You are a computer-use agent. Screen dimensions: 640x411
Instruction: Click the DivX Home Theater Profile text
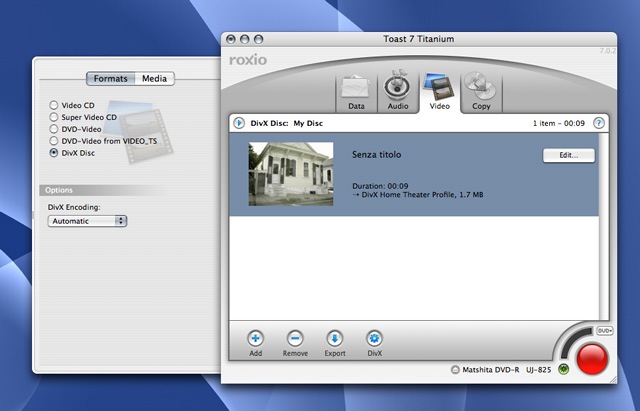pos(418,195)
